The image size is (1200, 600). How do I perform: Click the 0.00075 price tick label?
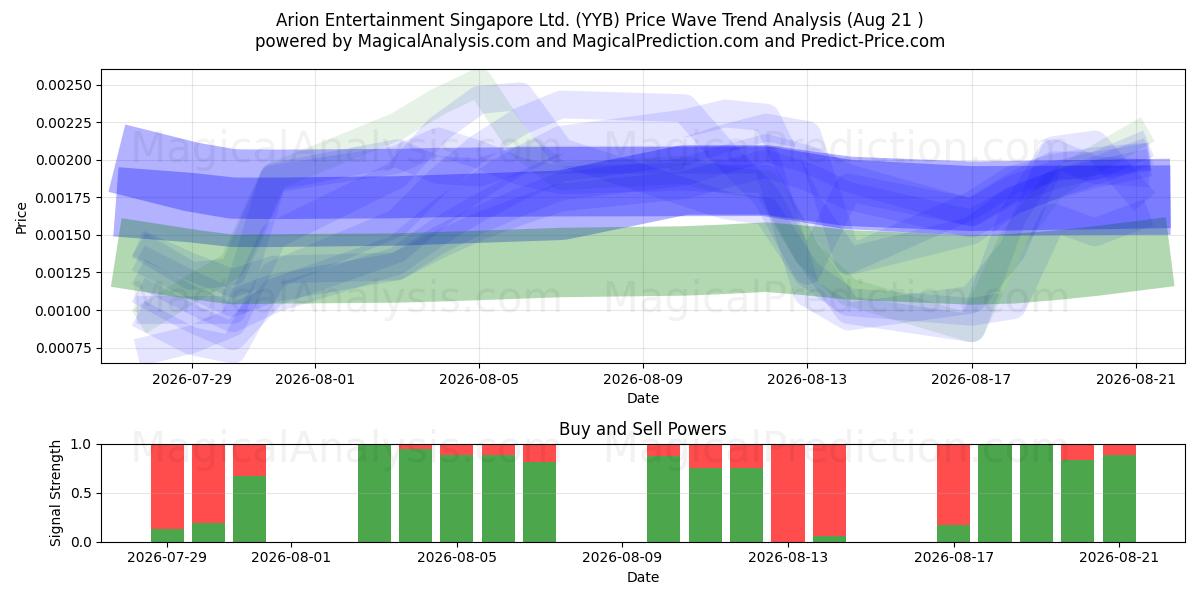(64, 348)
